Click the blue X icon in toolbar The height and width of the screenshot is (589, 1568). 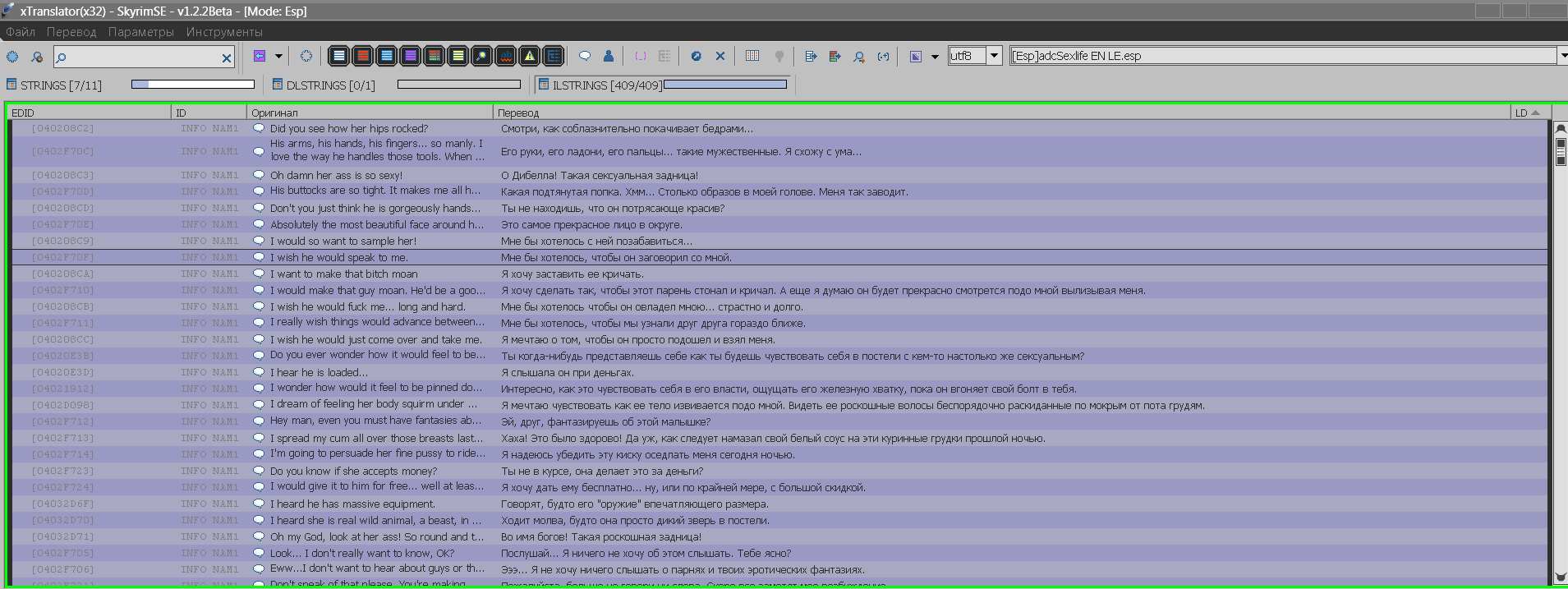pyautogui.click(x=720, y=56)
